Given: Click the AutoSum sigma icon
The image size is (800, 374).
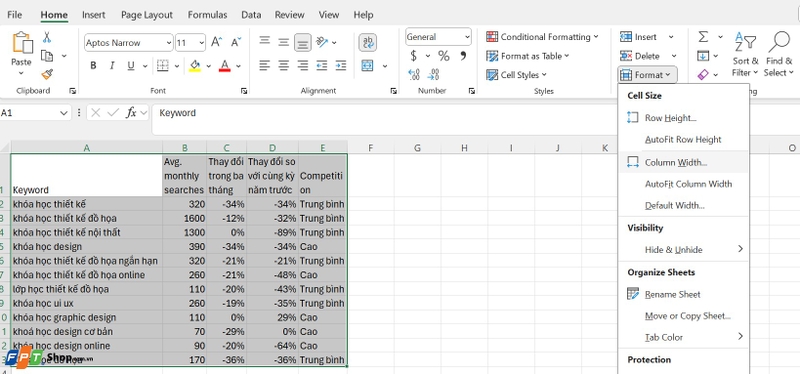Looking at the screenshot, I should tap(703, 37).
